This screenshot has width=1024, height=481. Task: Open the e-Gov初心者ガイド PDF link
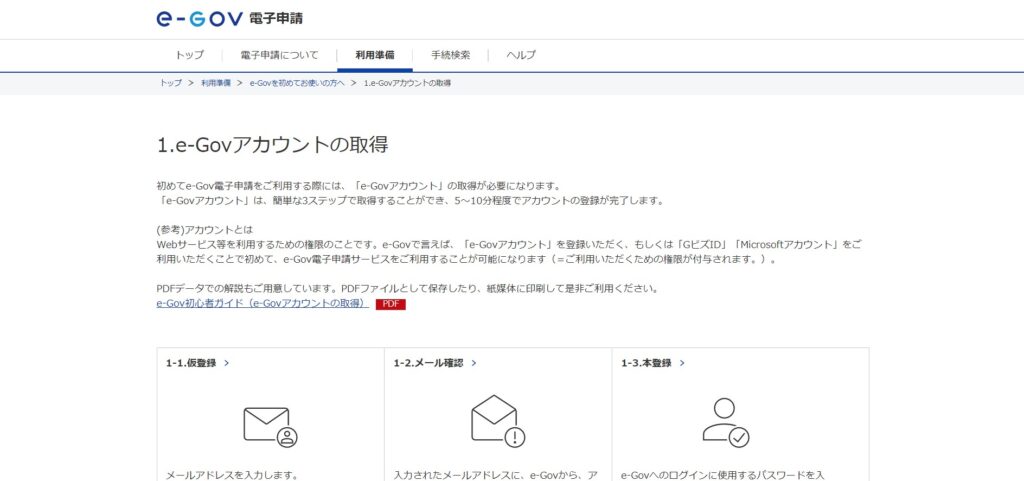click(x=263, y=304)
